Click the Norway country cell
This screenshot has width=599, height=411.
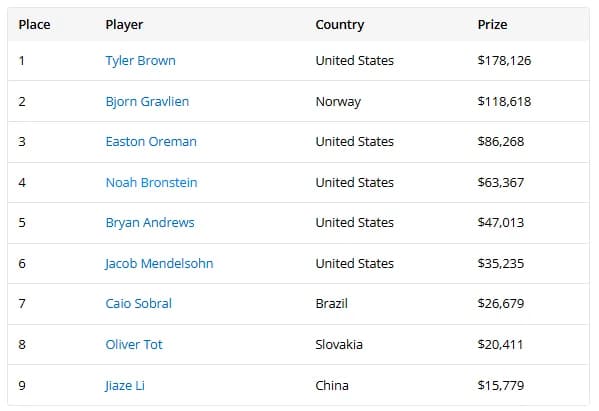338,102
